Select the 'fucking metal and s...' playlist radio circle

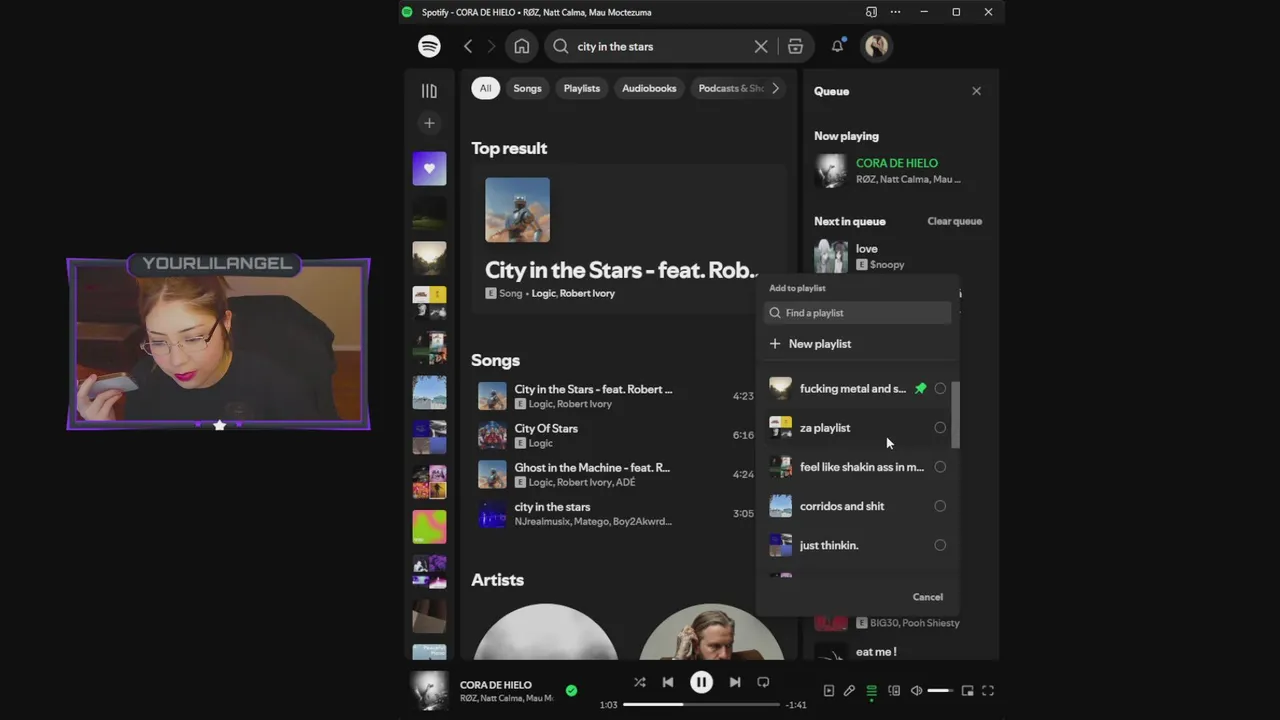point(940,388)
